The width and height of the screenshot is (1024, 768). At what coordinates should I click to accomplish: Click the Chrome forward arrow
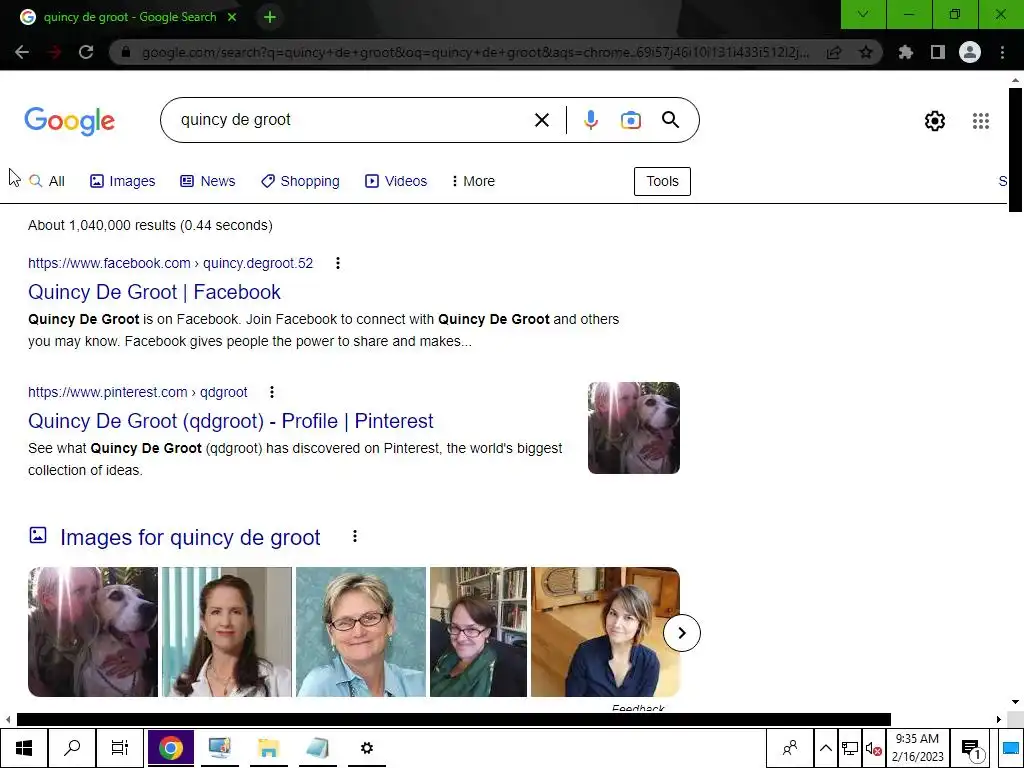(54, 52)
